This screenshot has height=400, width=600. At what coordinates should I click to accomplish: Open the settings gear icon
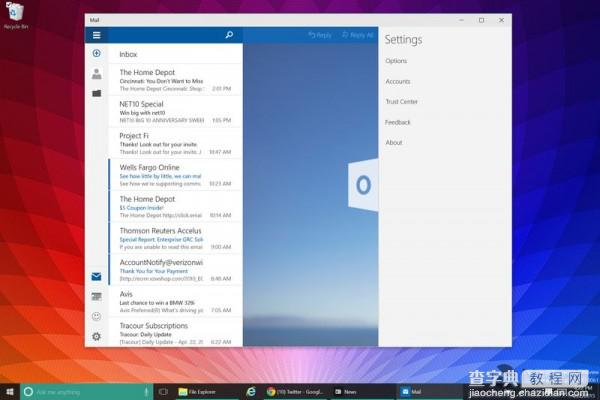point(96,336)
